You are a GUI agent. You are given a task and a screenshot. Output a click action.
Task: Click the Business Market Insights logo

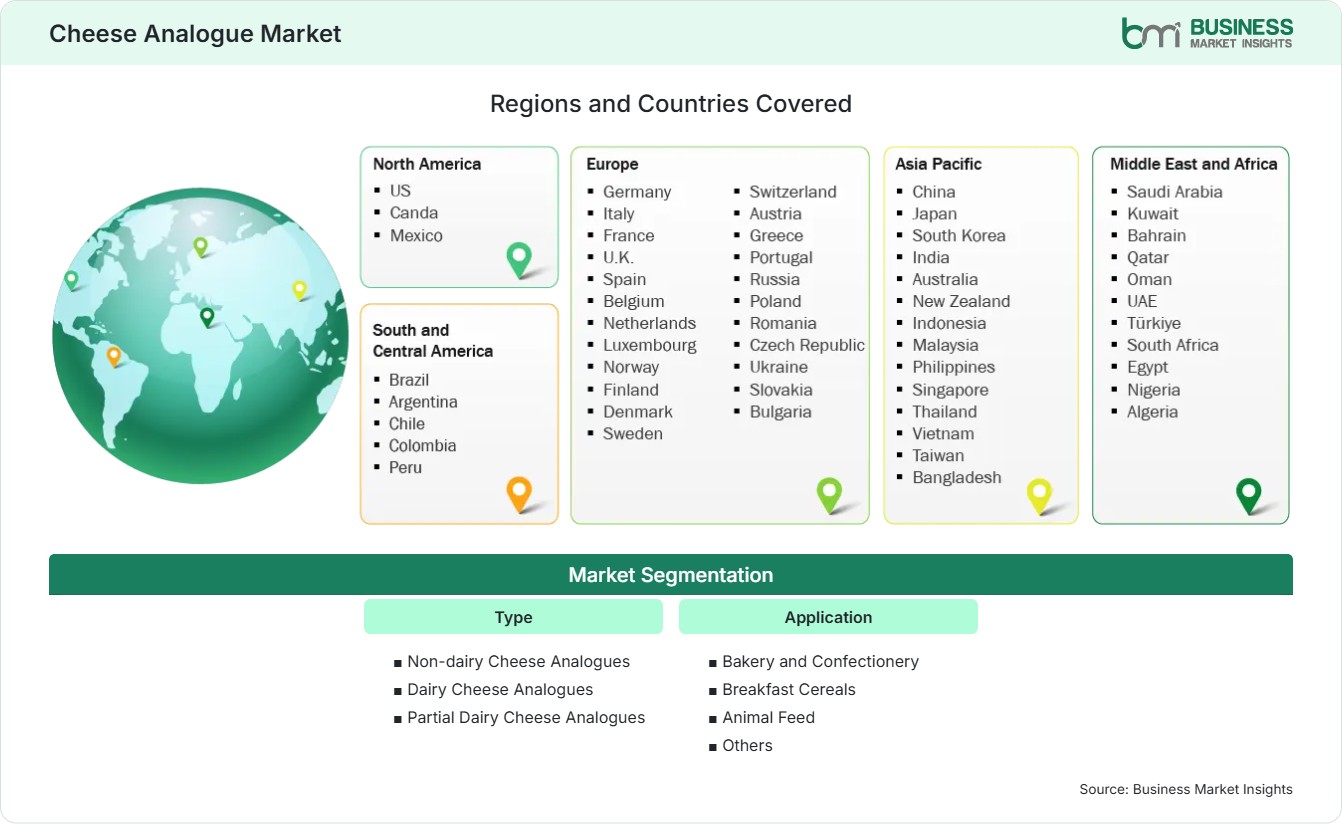1207,32
